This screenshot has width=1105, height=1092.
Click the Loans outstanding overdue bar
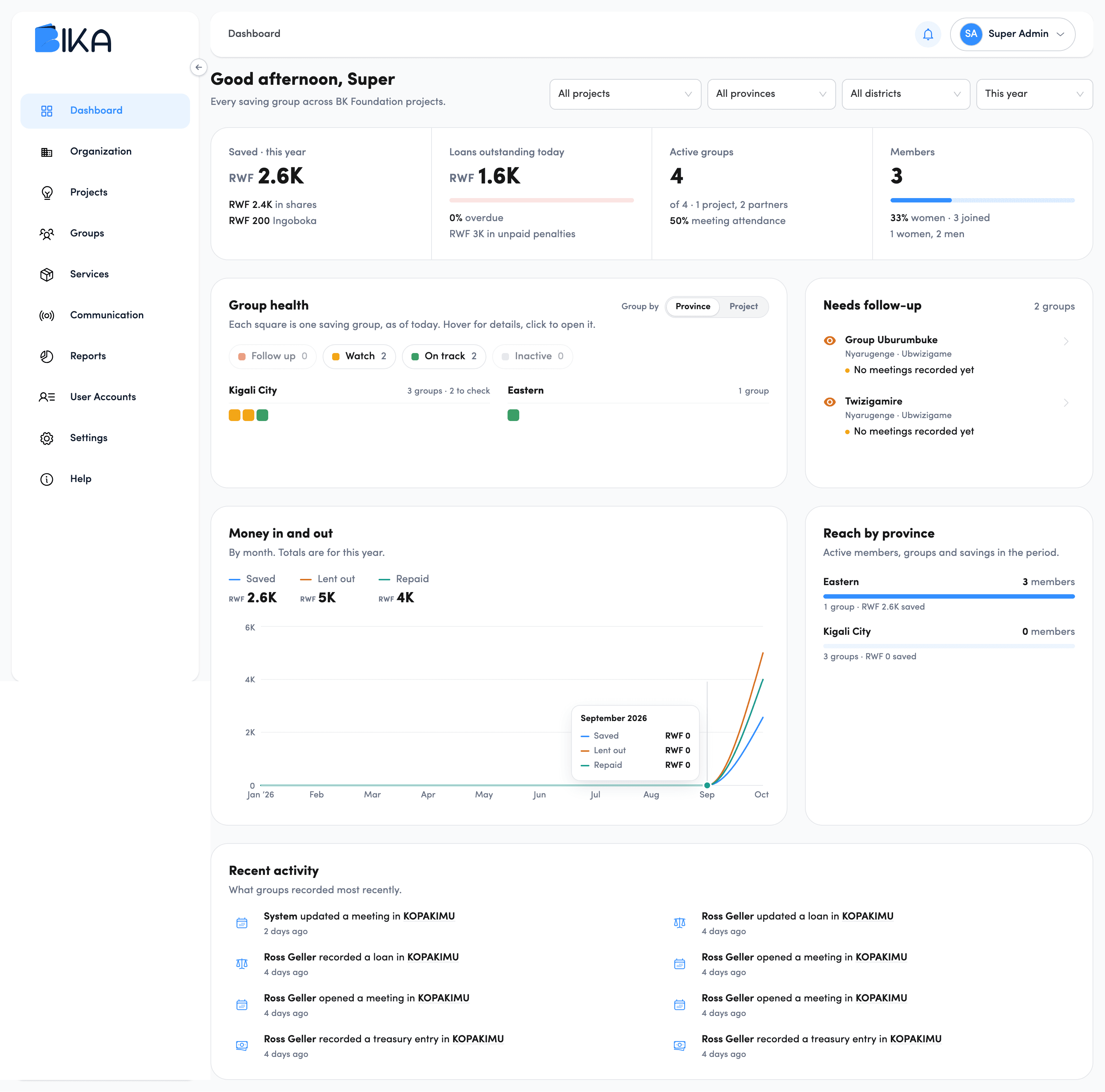(x=541, y=200)
